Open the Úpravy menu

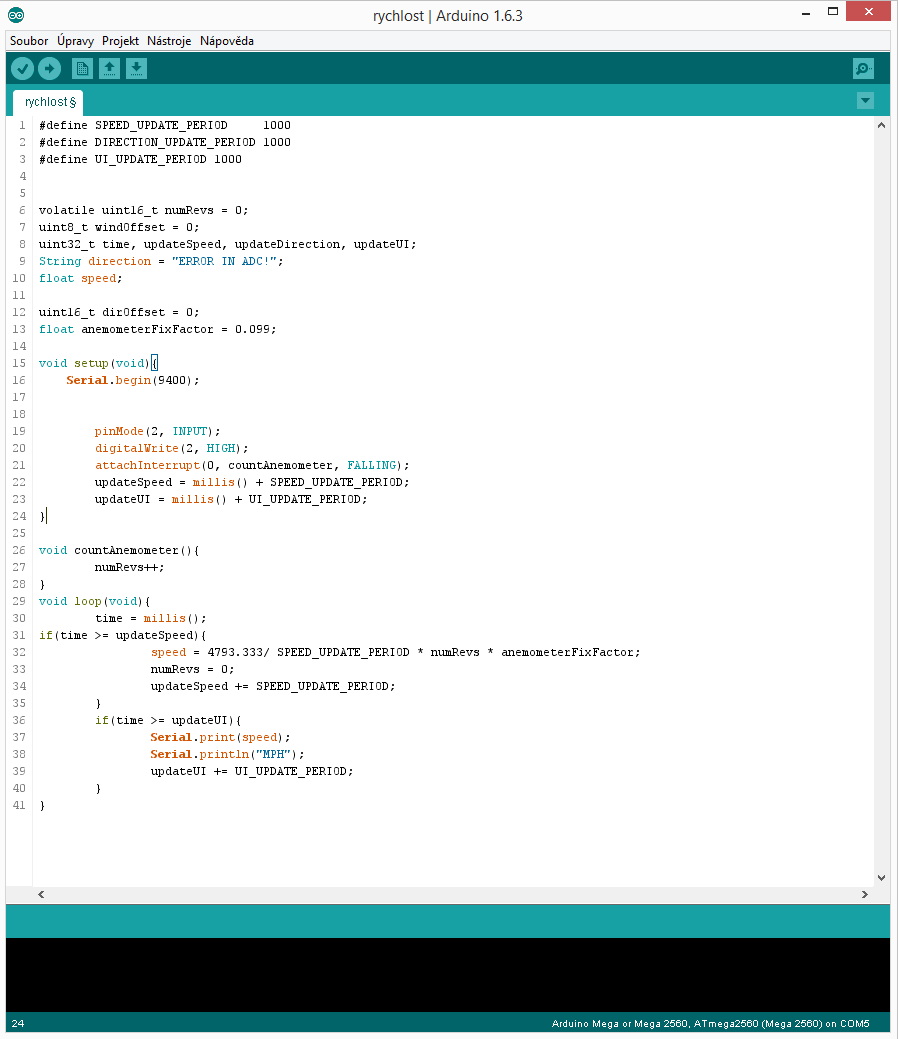coord(76,41)
